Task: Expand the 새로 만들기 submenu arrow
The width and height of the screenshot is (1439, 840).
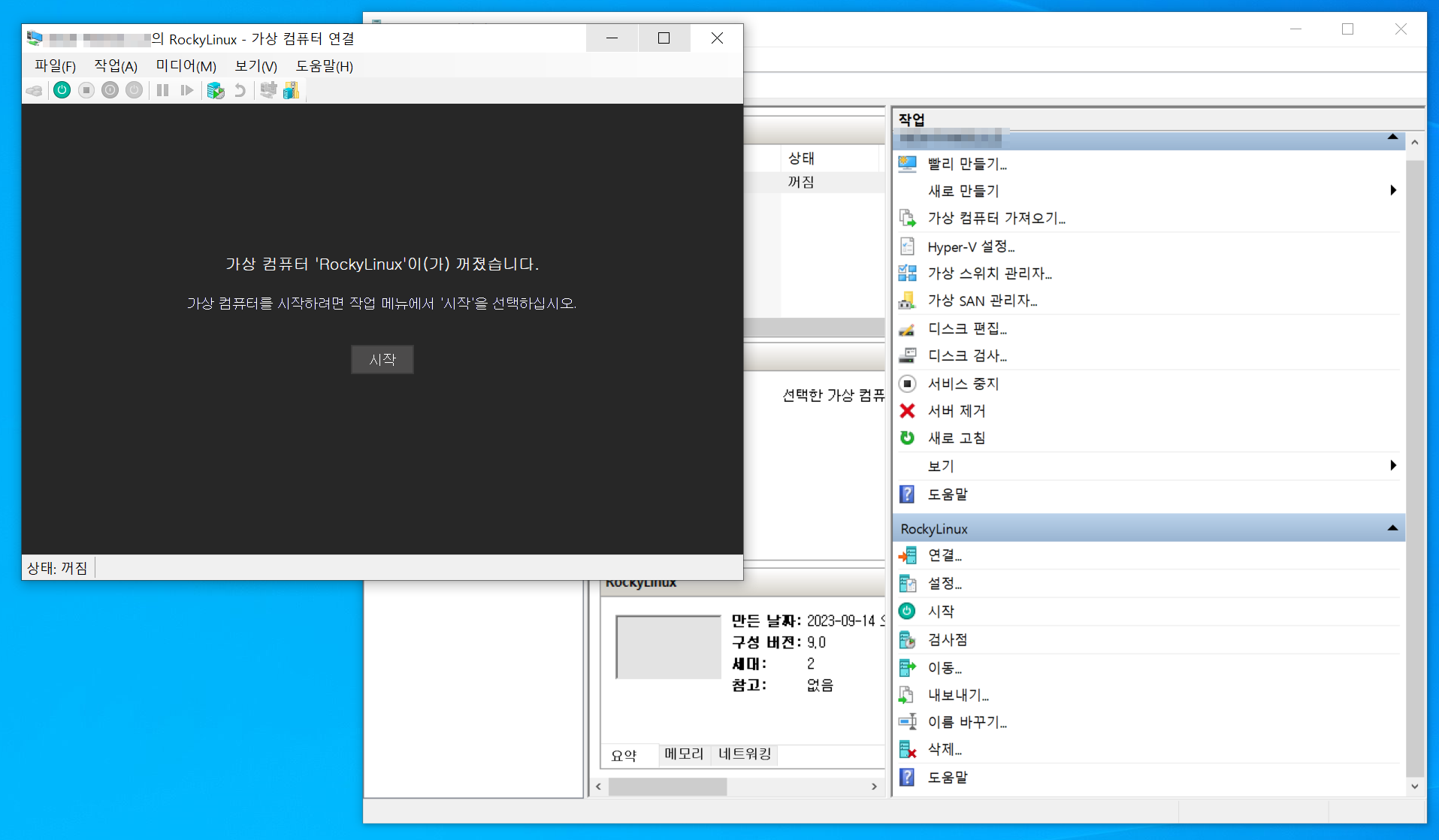Action: click(x=1393, y=191)
